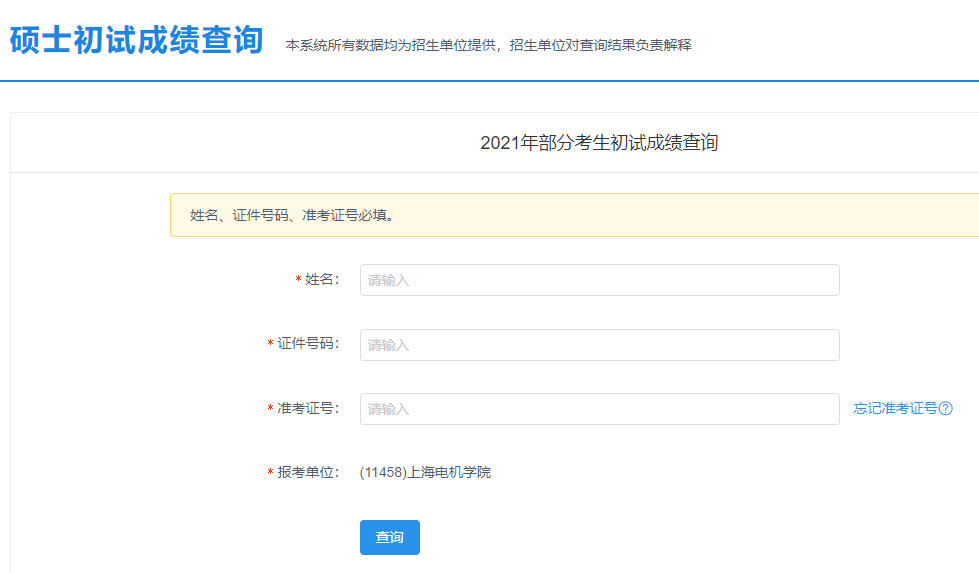Click the red asterisk beside 报考单位
Screen dimensions: 979x573
tap(270, 473)
